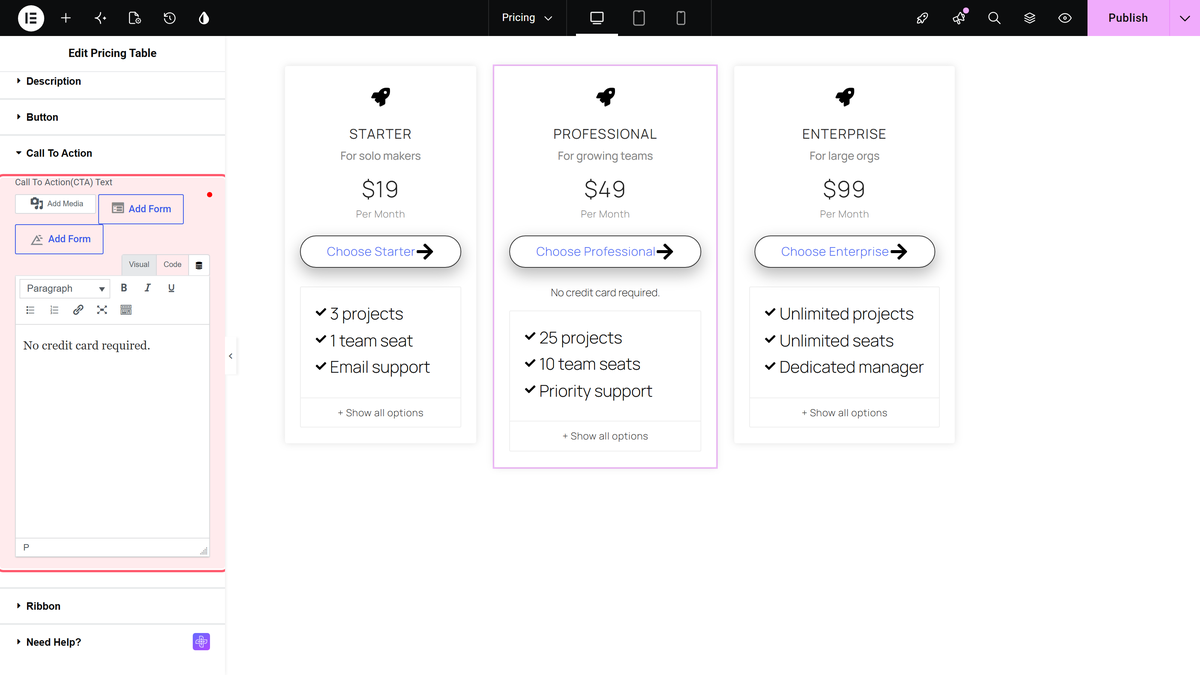Toggle italic formatting in the editor
Viewport: 1200px width, 675px height.
[148, 288]
